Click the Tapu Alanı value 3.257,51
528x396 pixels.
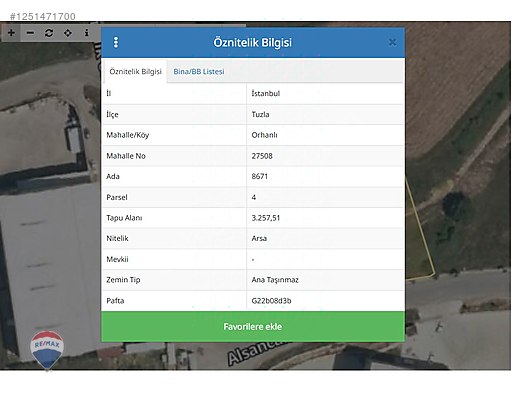[x=266, y=218]
